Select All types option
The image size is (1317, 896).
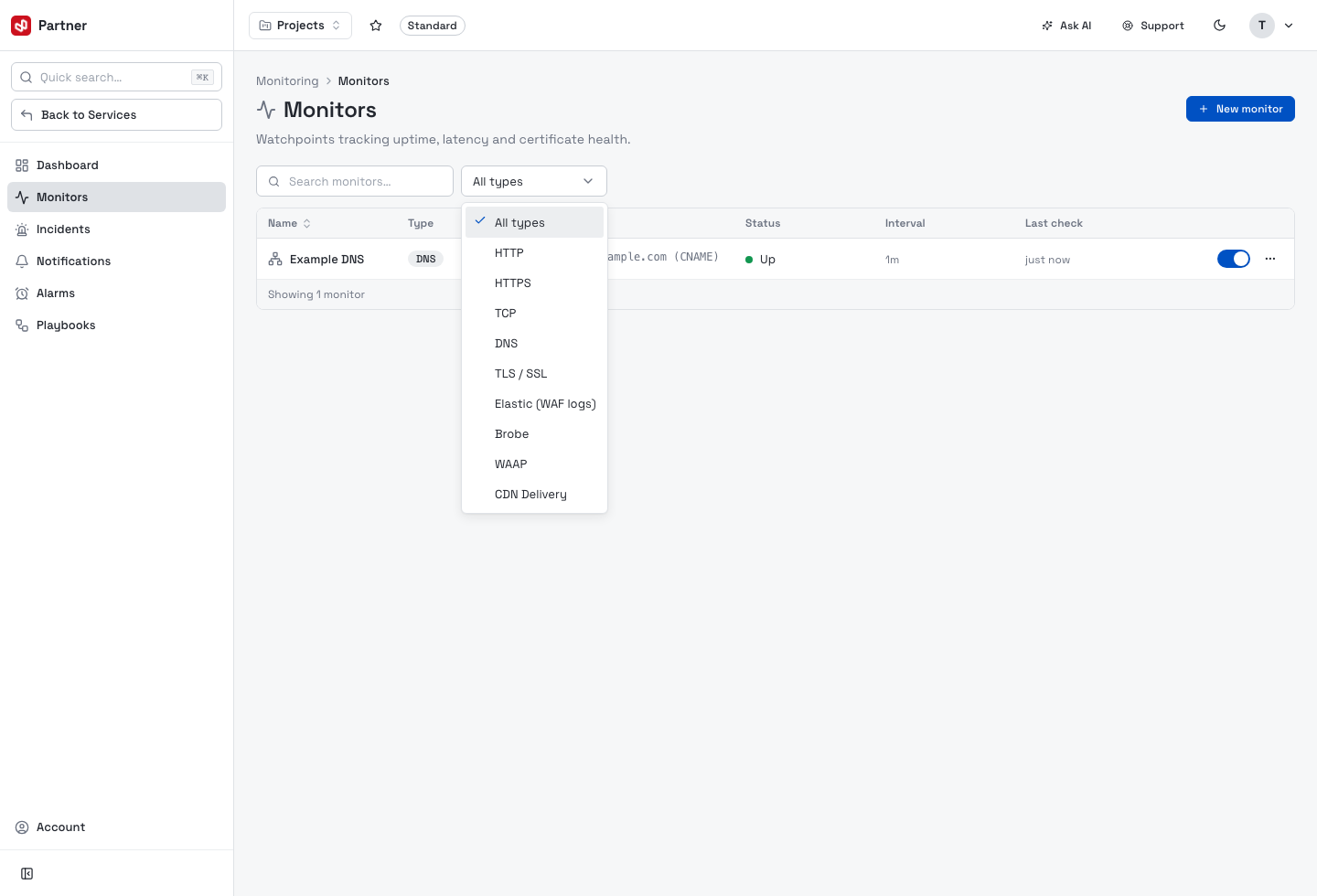point(534,222)
